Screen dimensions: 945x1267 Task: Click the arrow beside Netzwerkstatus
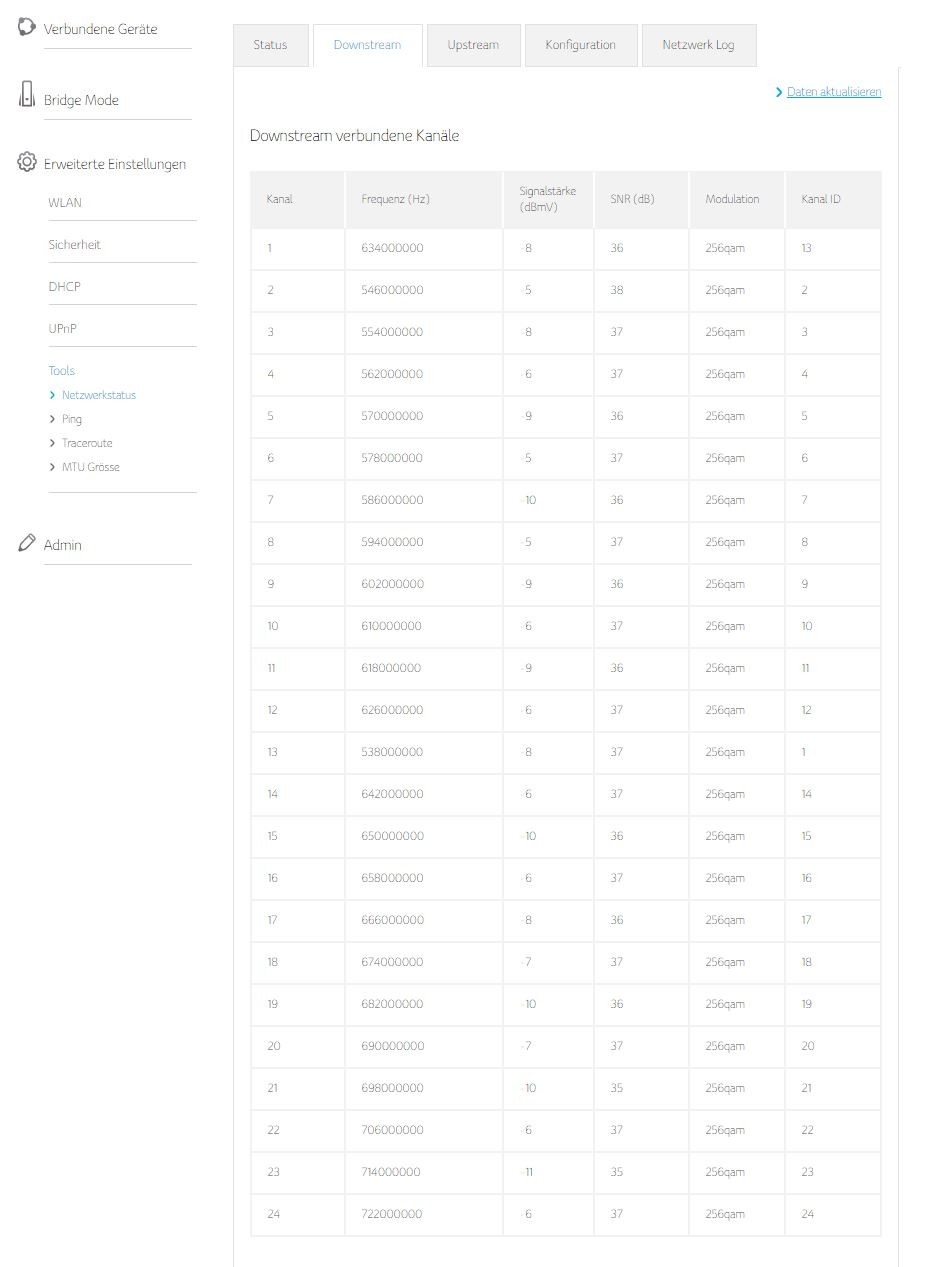[x=53, y=395]
